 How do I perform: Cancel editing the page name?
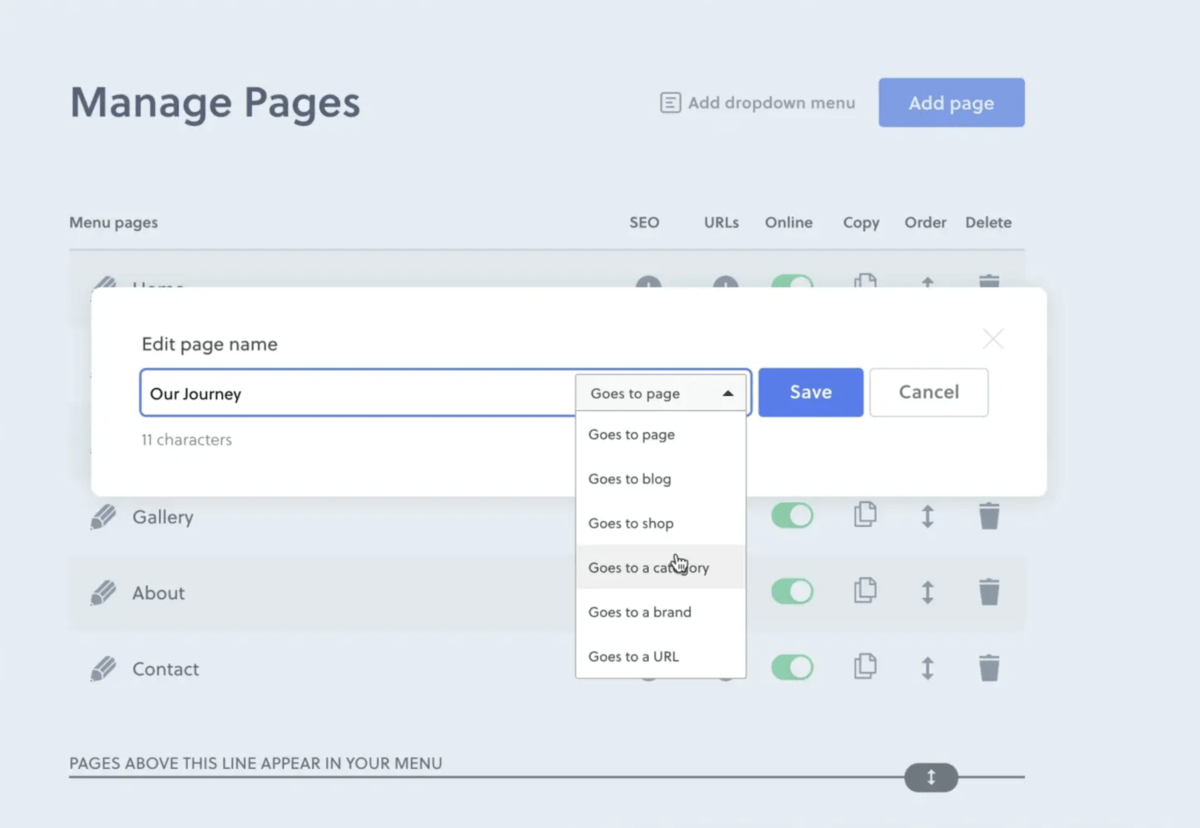point(928,392)
